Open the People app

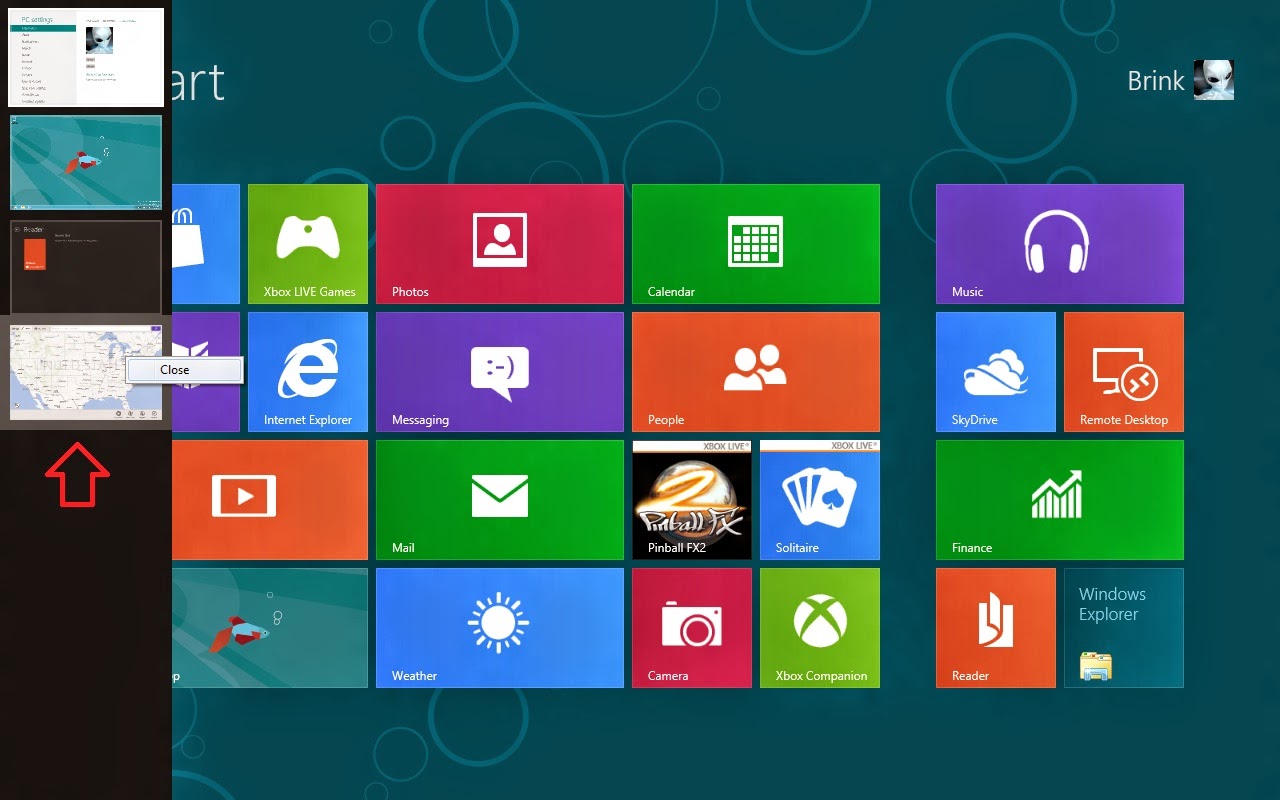point(756,372)
